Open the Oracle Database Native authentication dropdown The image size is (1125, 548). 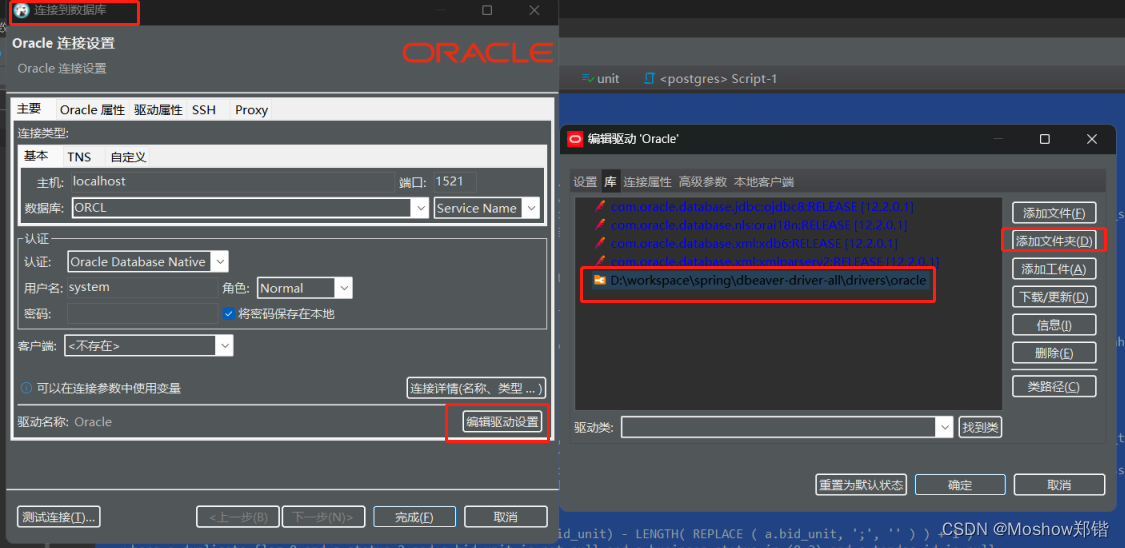click(x=220, y=262)
